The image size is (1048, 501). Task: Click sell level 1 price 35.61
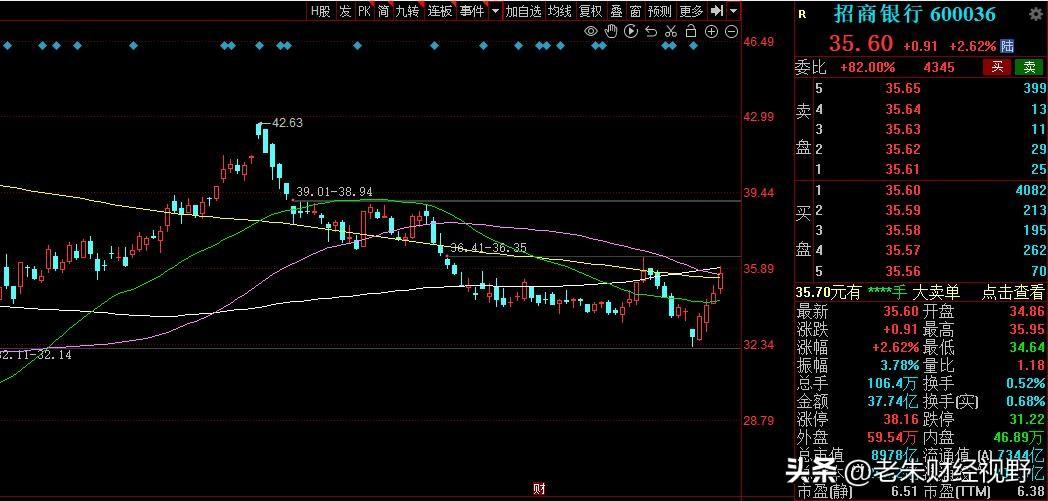tap(903, 170)
